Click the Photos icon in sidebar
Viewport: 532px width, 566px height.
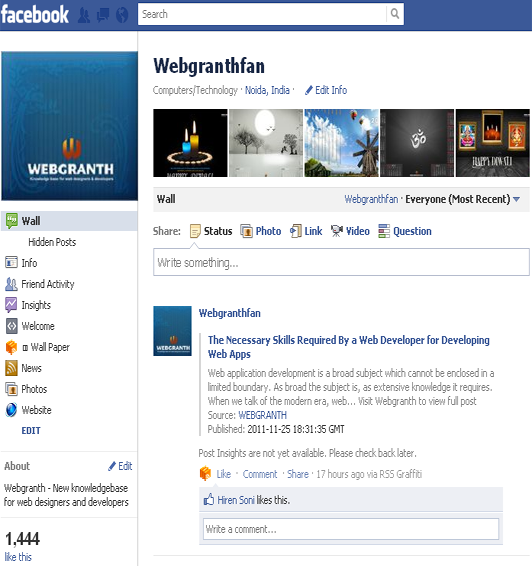click(x=12, y=389)
